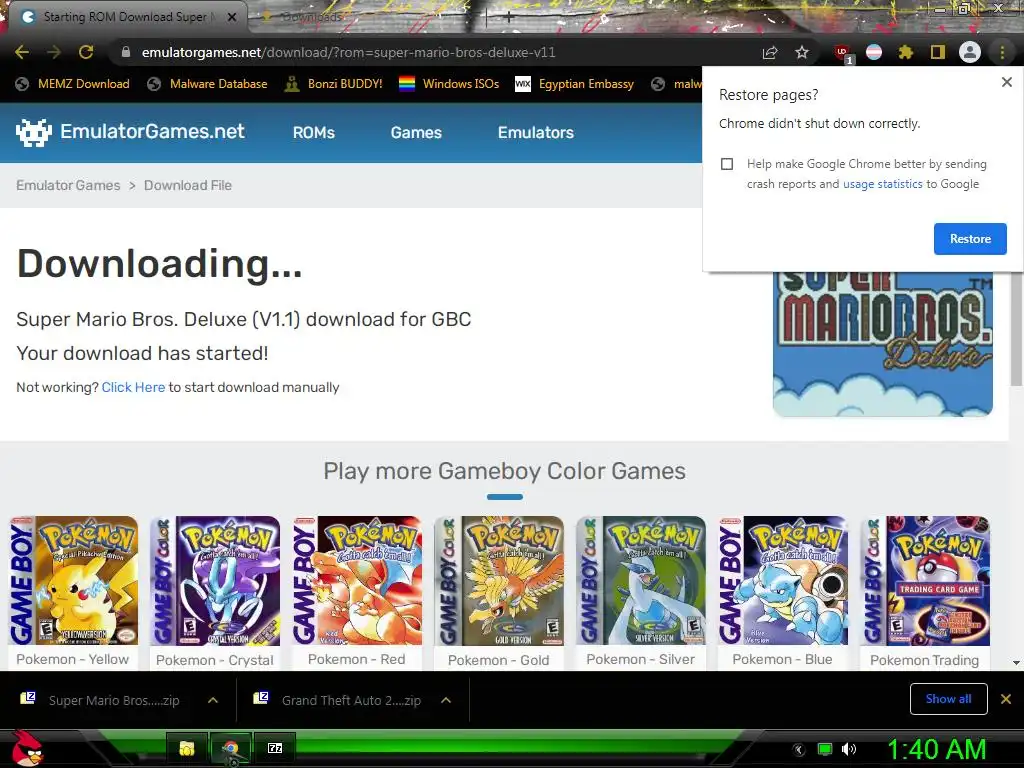Click the scrollbar down arrow

coord(1016,662)
